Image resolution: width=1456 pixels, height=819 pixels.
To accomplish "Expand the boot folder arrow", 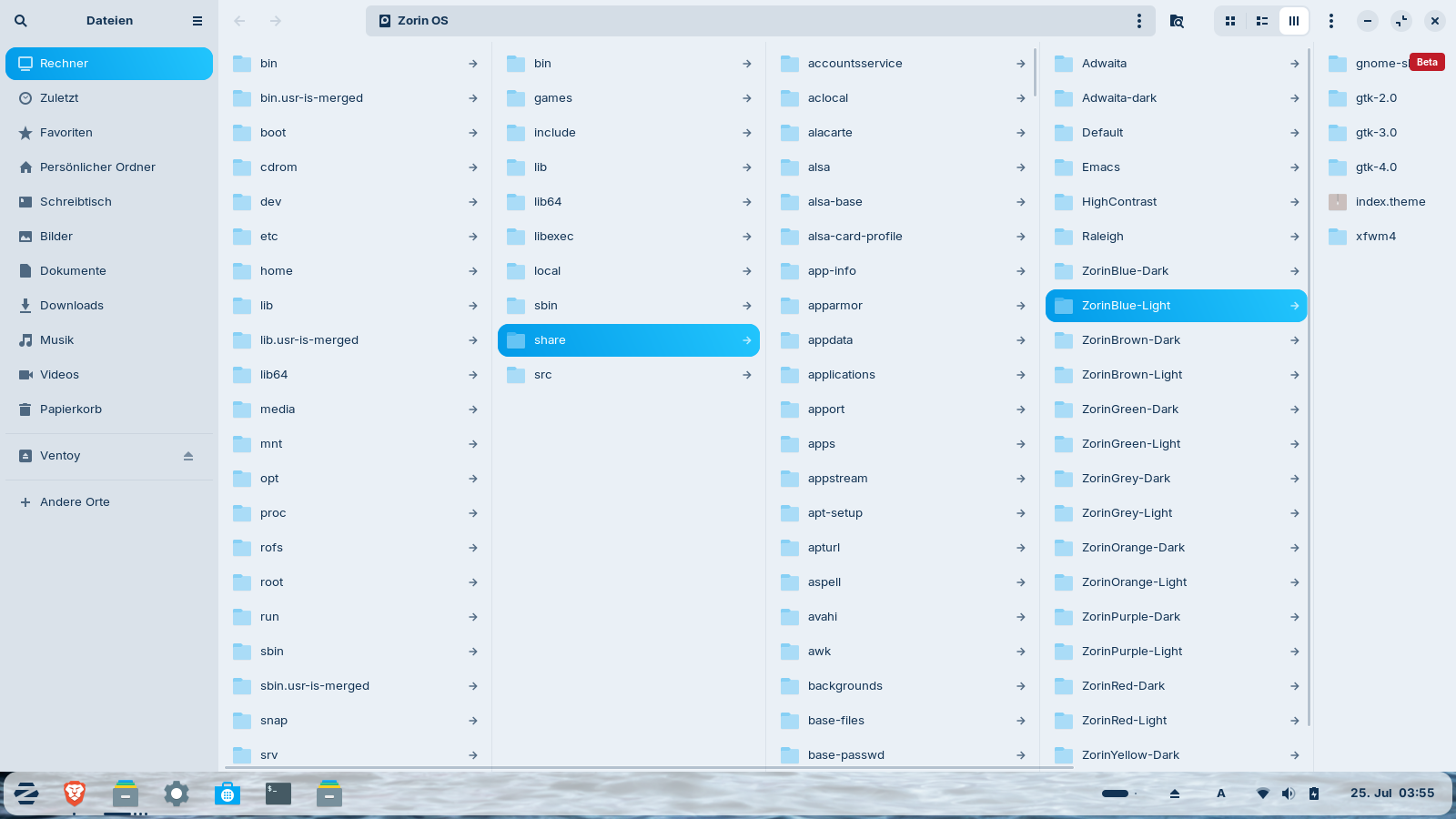I will tap(473, 133).
